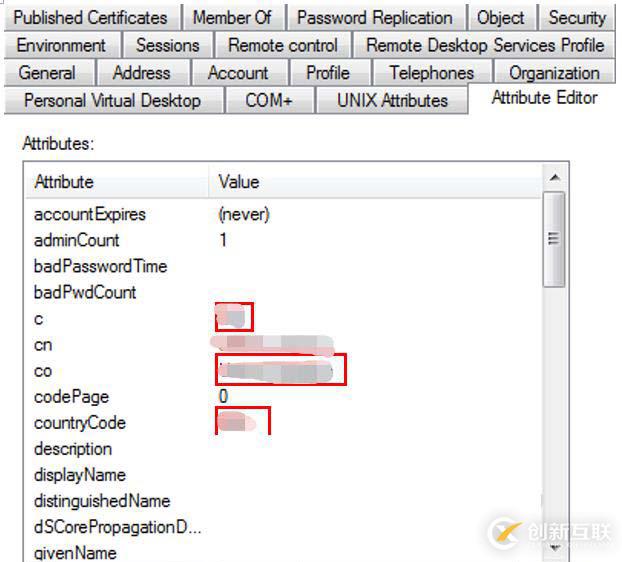The height and width of the screenshot is (562, 622).
Task: Open the Published Certificates tab
Action: click(91, 18)
